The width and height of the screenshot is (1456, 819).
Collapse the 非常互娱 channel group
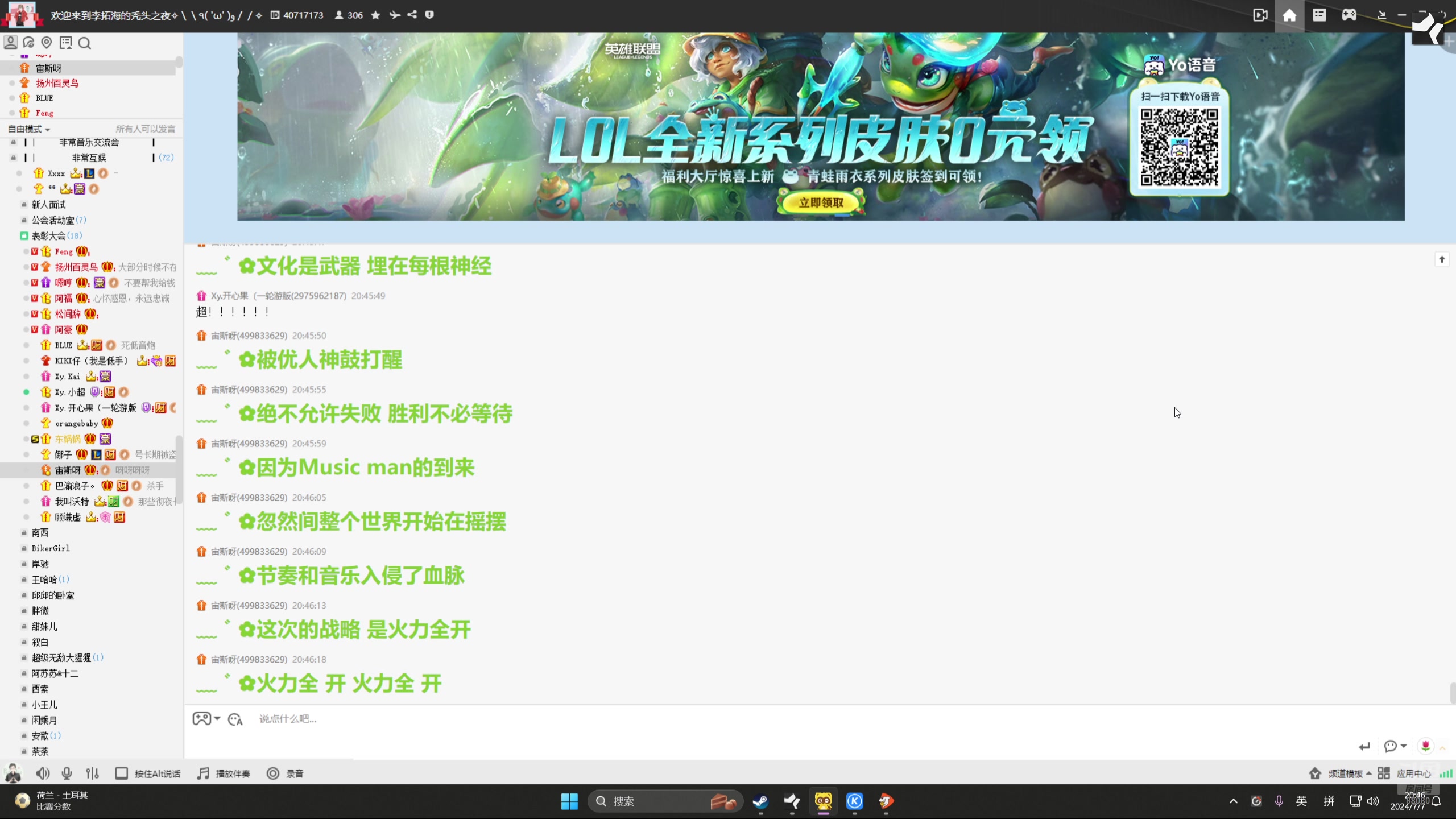[x=14, y=158]
